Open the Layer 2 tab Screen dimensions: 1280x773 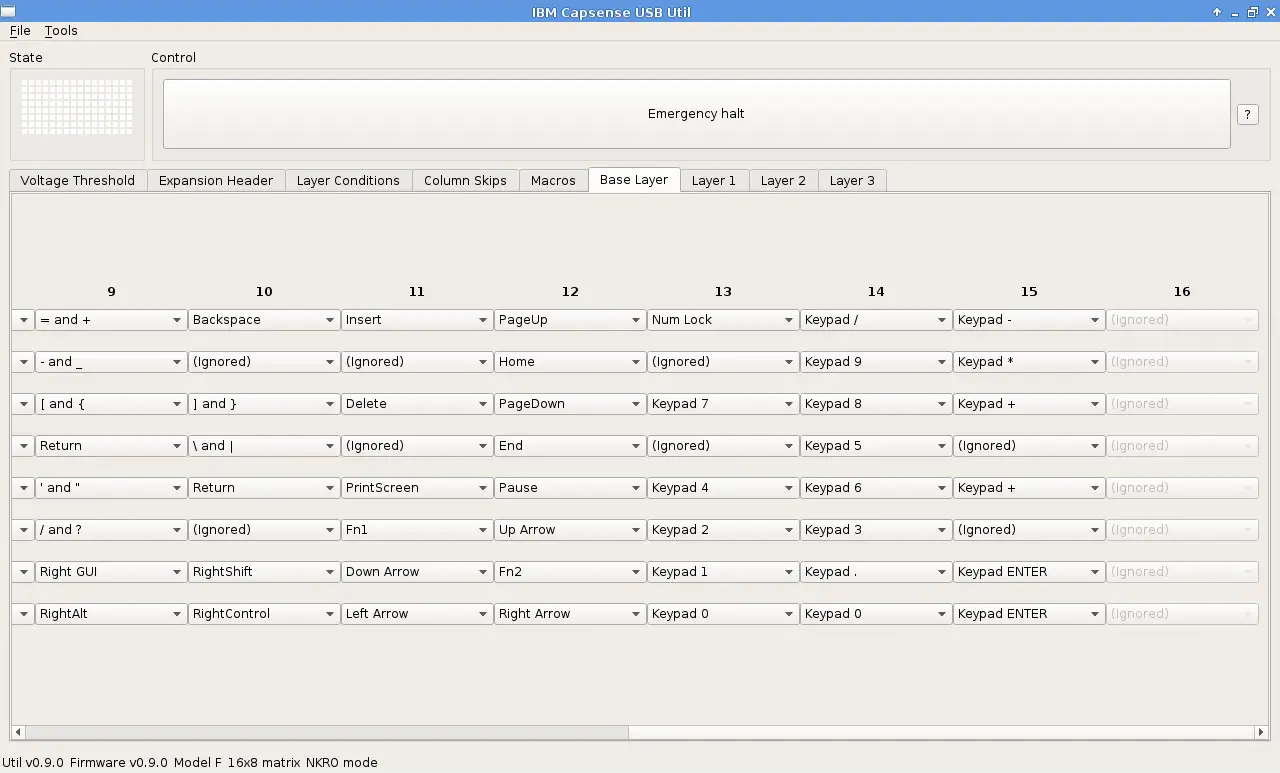tap(783, 180)
